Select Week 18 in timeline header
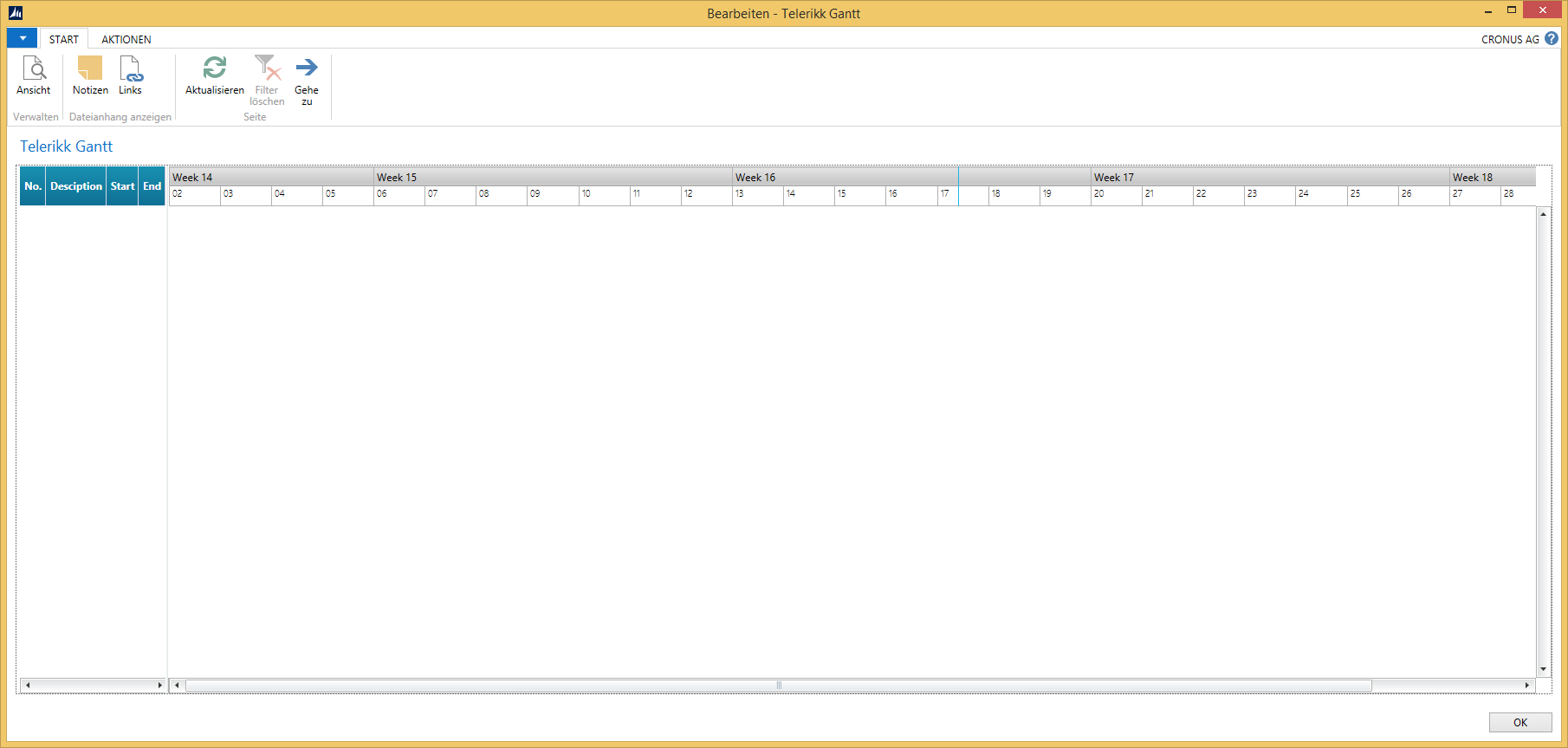 (x=1493, y=177)
